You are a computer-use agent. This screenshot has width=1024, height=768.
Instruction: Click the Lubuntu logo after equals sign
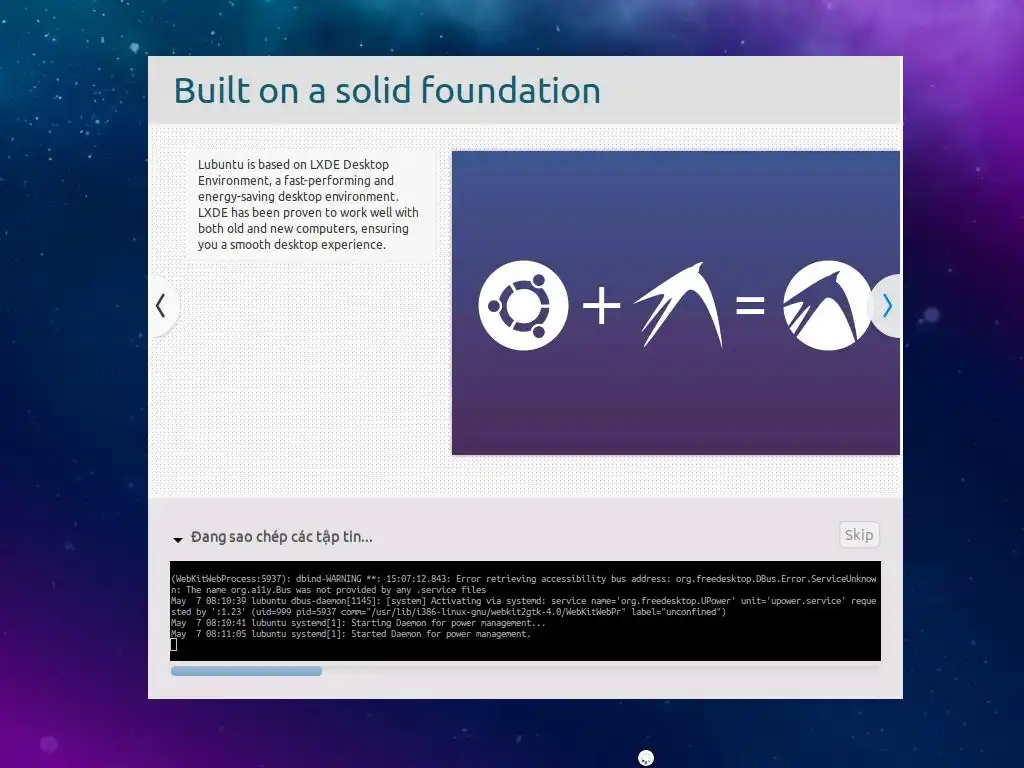click(x=827, y=306)
